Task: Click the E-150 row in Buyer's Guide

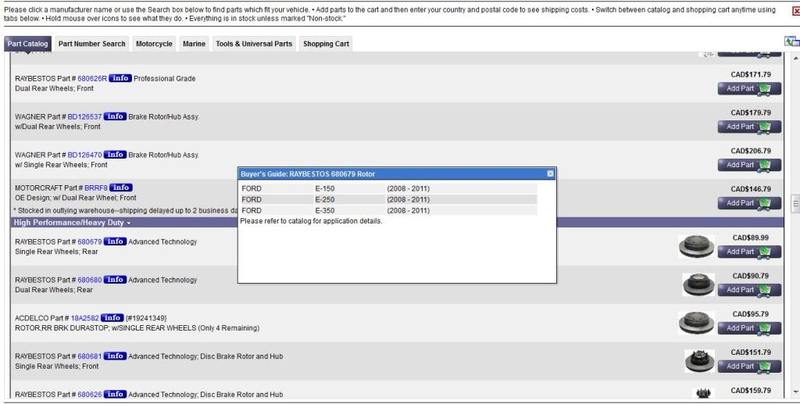Action: click(389, 189)
